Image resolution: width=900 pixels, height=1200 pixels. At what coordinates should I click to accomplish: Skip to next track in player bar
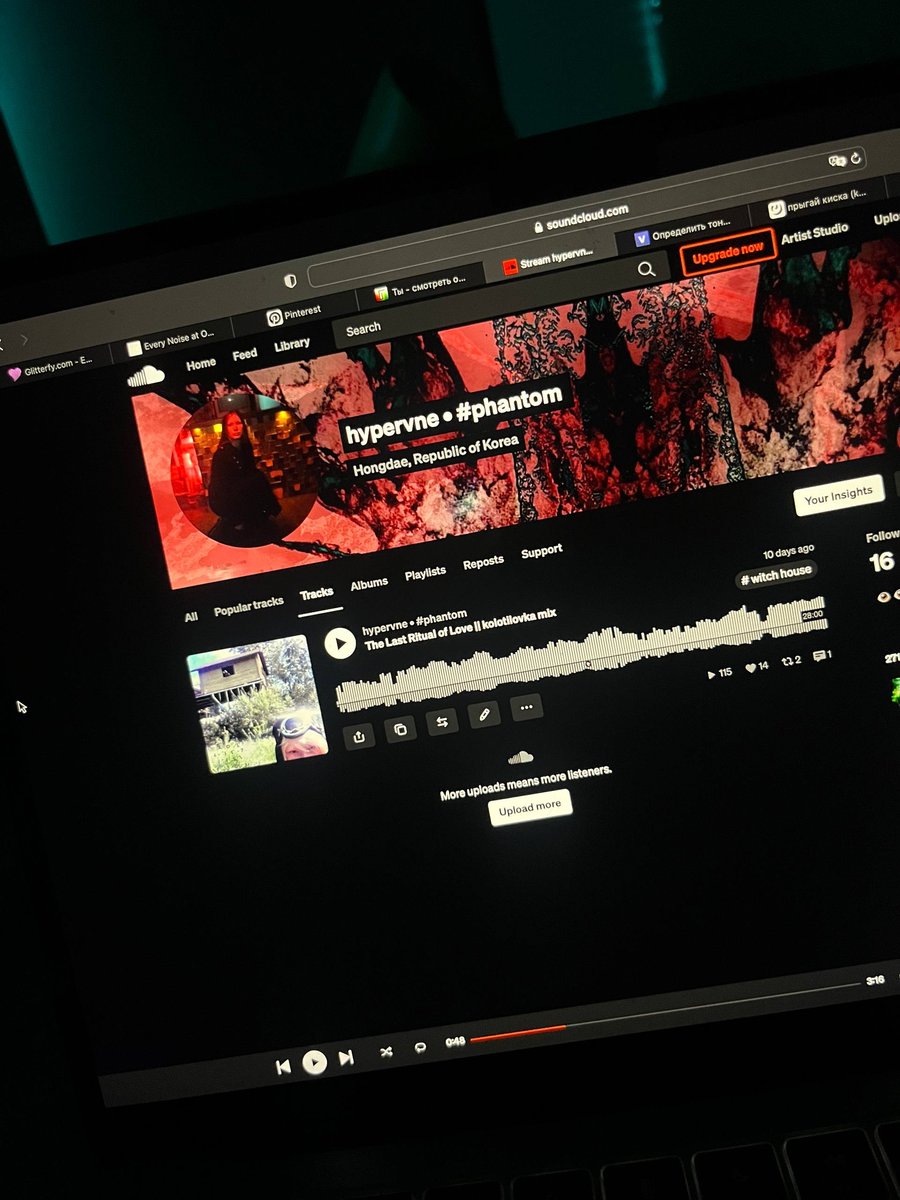346,1057
